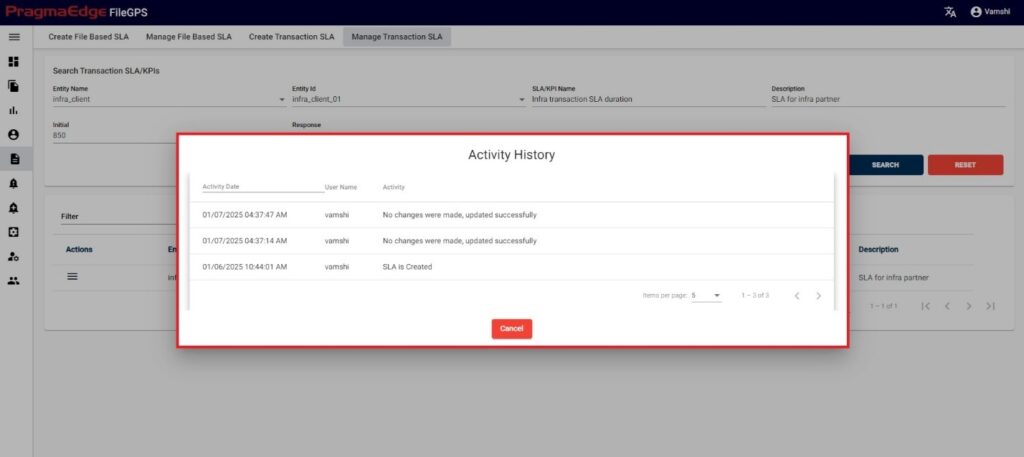Go to last page of SLA results
Screen dimensions: 1024x457
(991, 306)
